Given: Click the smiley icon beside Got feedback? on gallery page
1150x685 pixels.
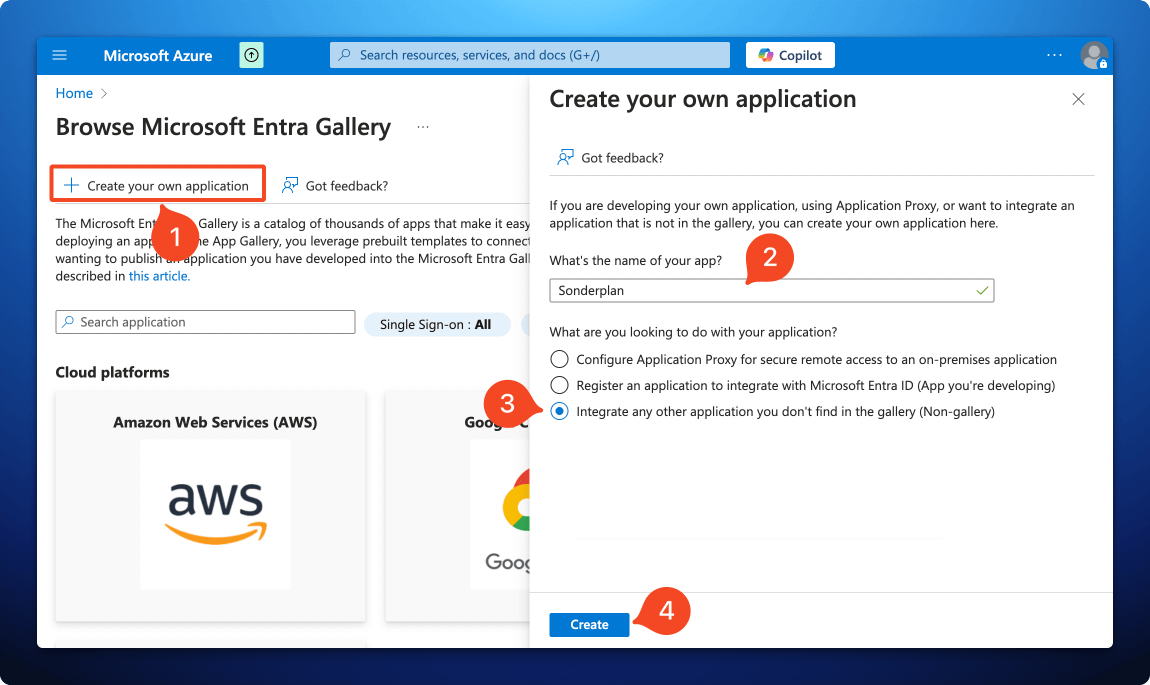Looking at the screenshot, I should (x=289, y=185).
